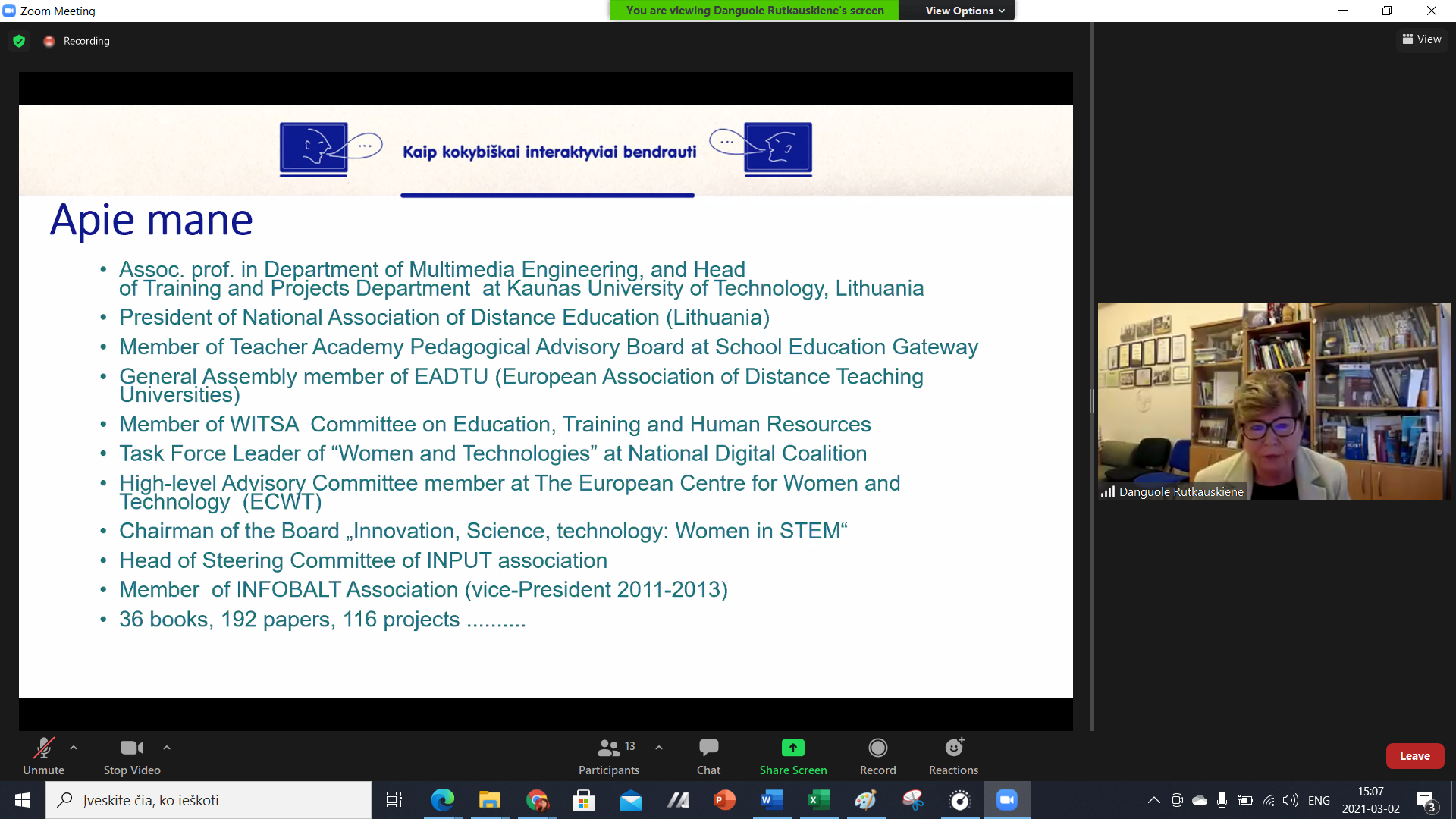Screen dimensions: 1456x819
Task: Open Reactions menu
Action: pyautogui.click(x=953, y=756)
